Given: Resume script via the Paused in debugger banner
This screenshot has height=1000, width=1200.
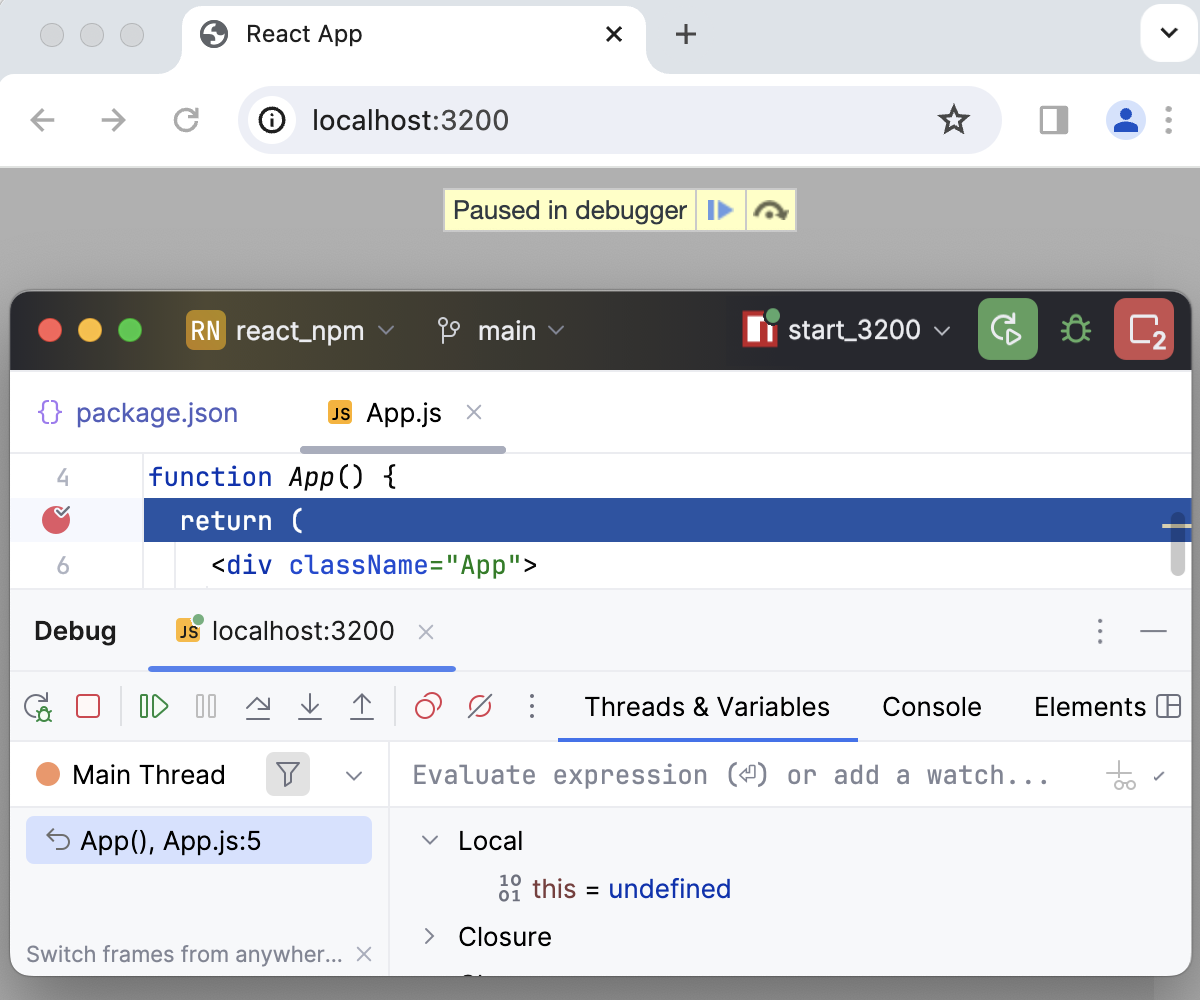Looking at the screenshot, I should click(721, 210).
